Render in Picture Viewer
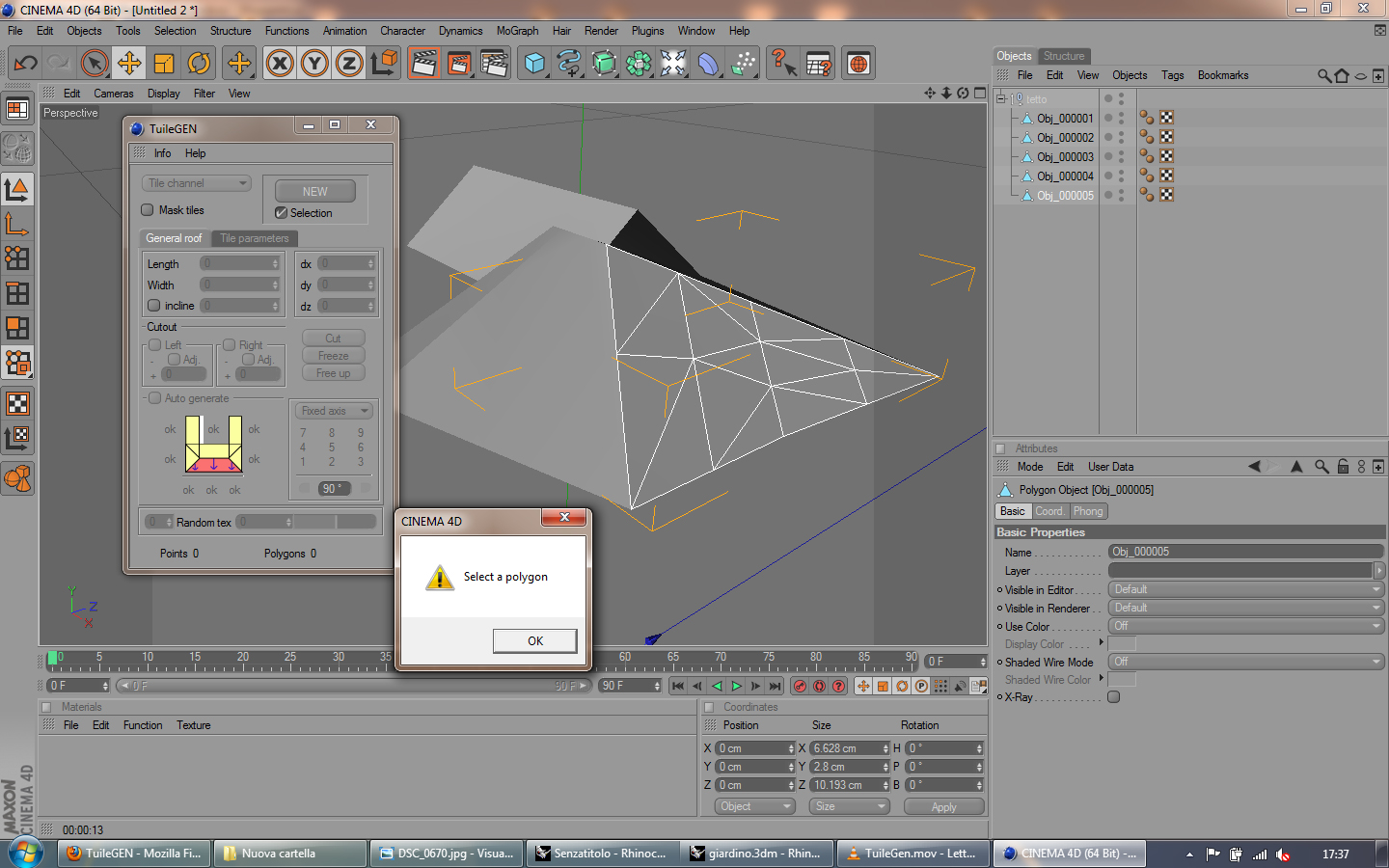Image resolution: width=1389 pixels, height=868 pixels. coord(459,64)
